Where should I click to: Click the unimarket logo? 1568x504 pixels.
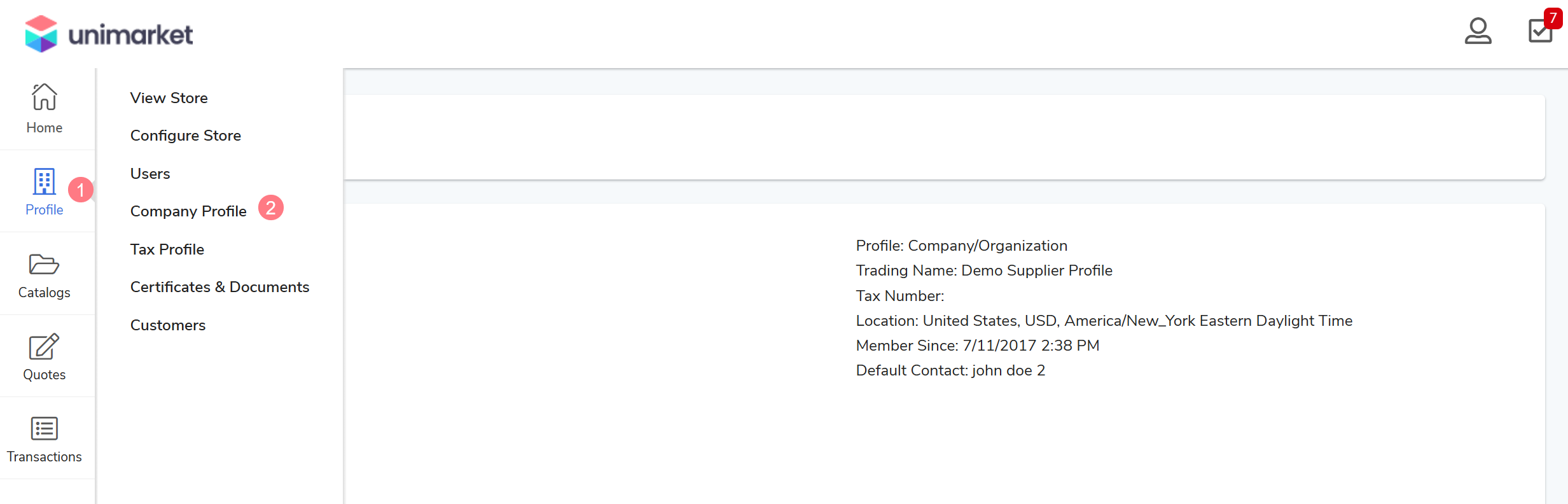[109, 34]
